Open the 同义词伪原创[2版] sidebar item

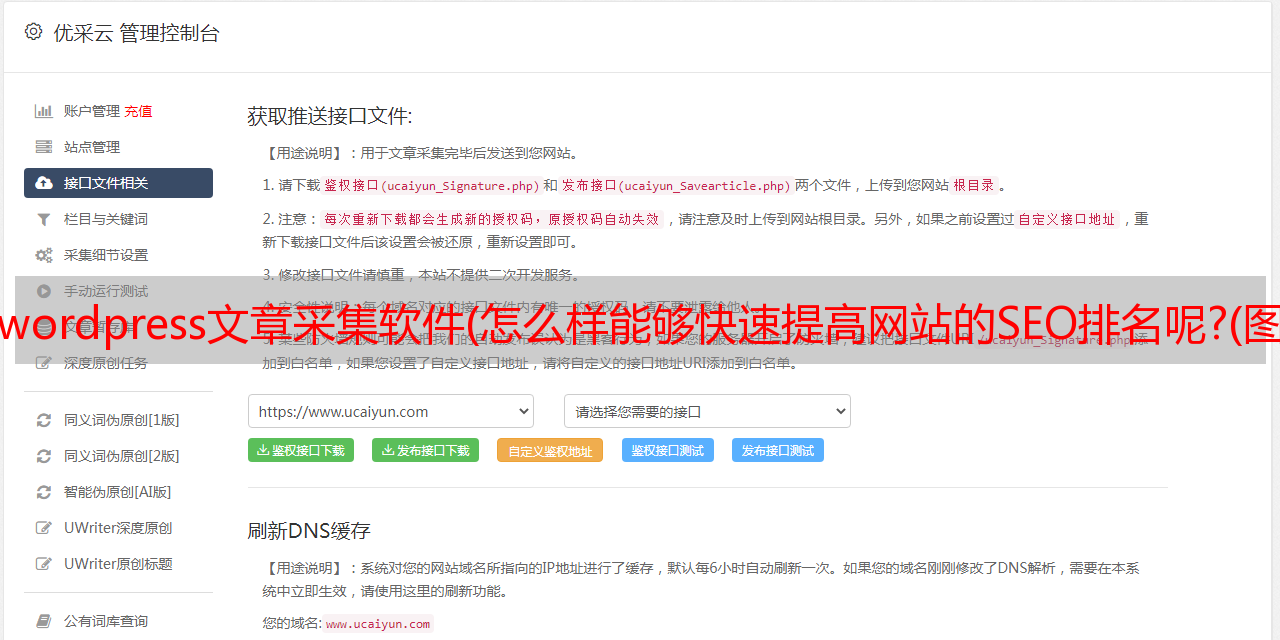tap(118, 456)
